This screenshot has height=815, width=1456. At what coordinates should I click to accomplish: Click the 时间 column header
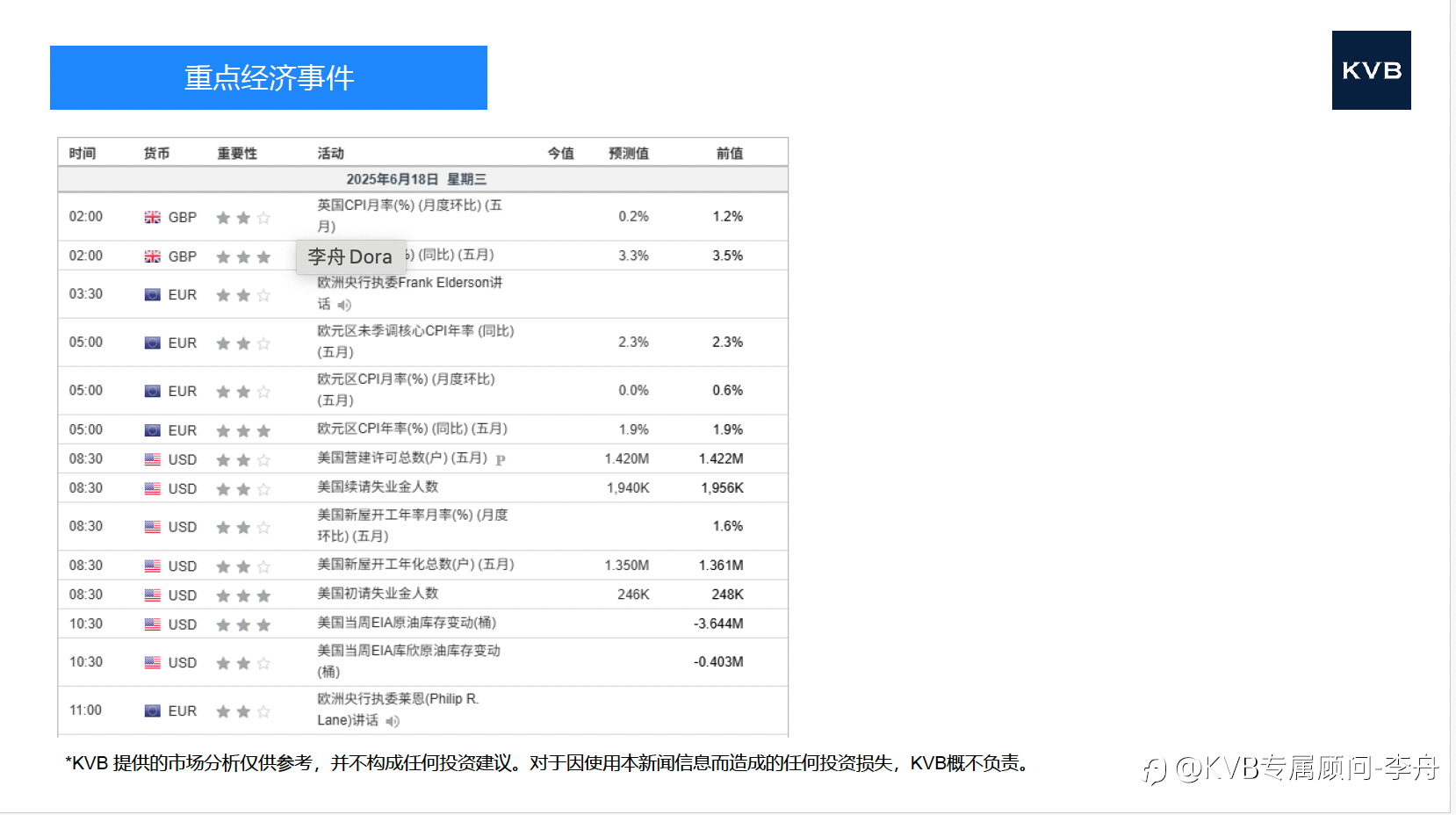(x=83, y=153)
